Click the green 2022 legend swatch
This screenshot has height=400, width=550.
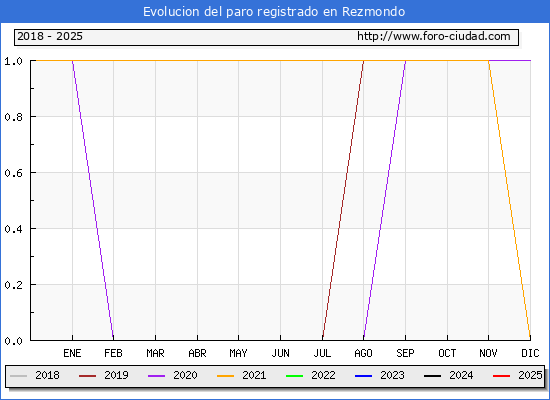[295, 376]
